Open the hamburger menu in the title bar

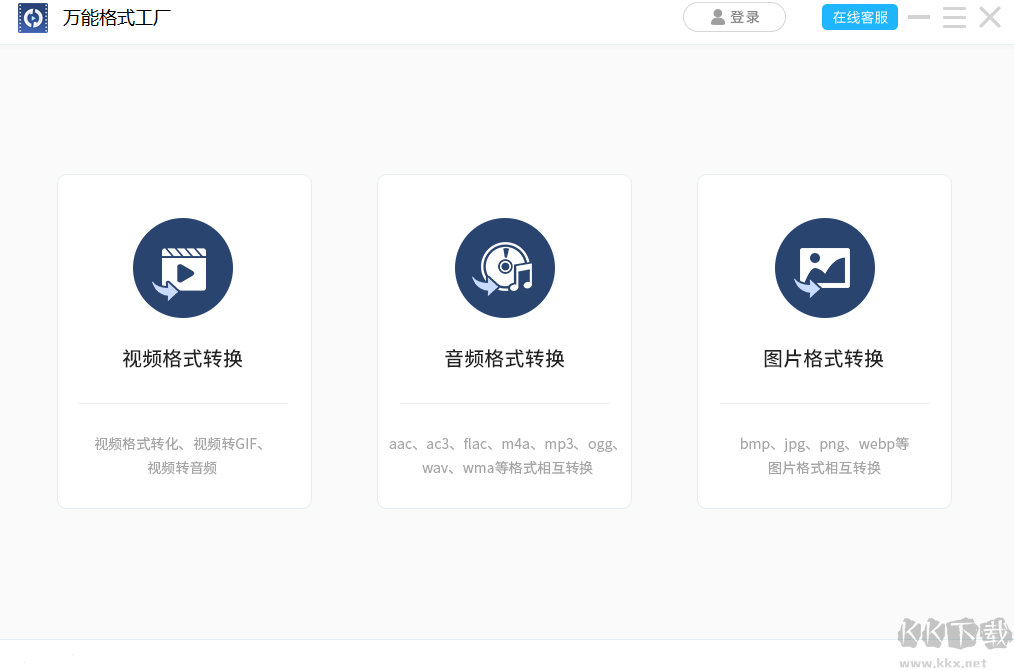click(x=954, y=17)
